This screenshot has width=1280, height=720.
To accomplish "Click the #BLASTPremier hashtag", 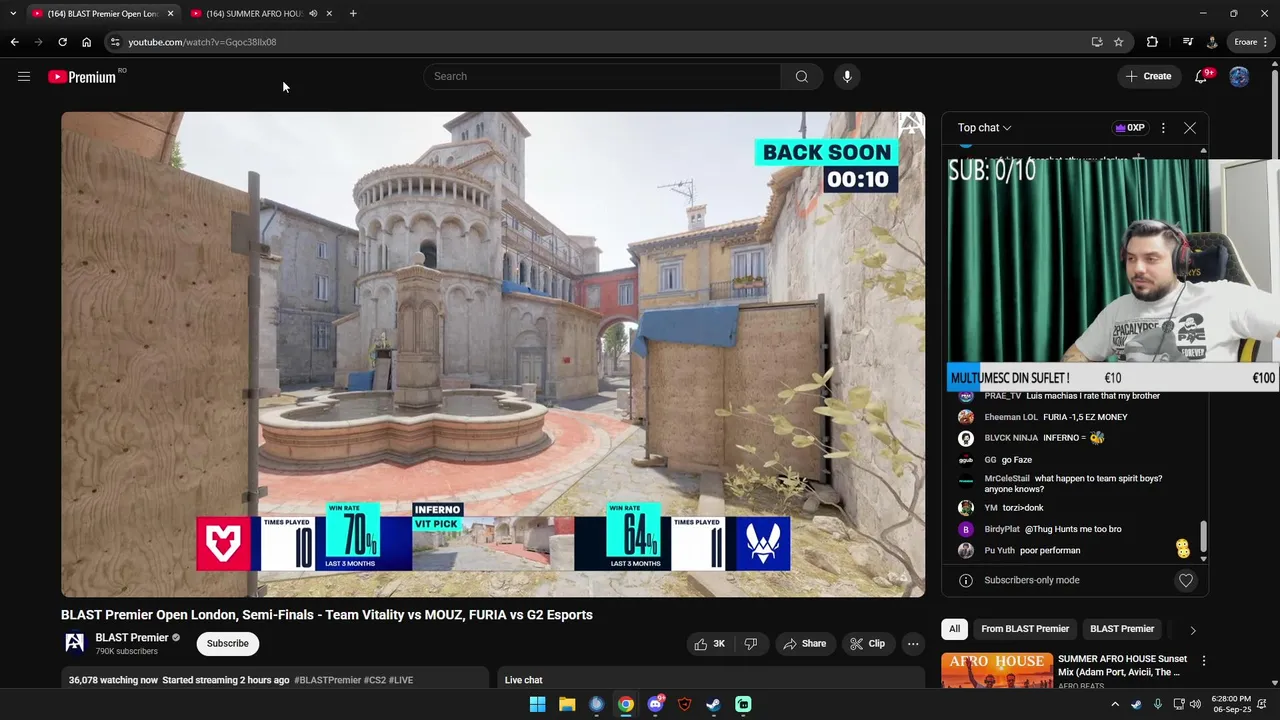I will click(x=327, y=680).
